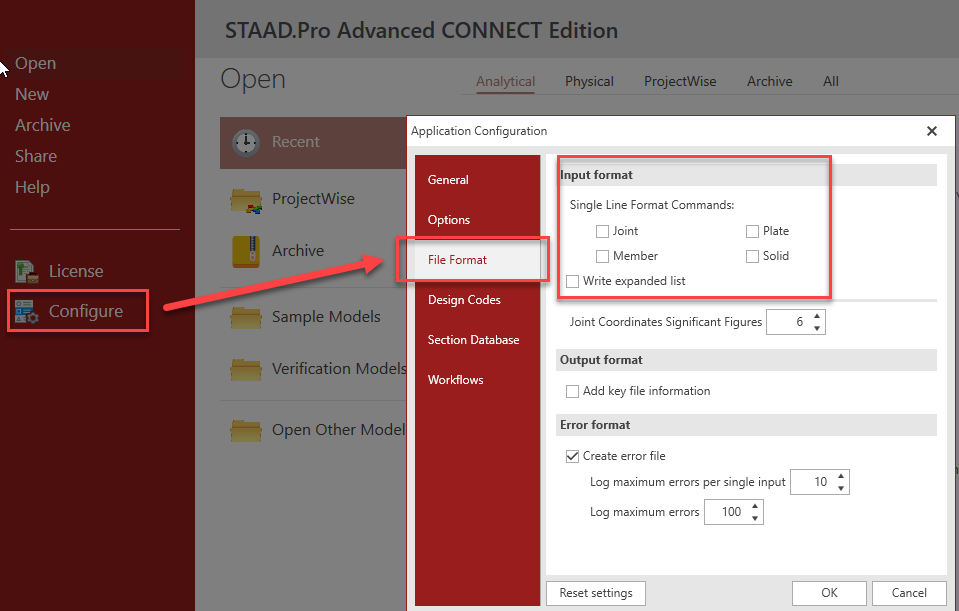The width and height of the screenshot is (959, 611).
Task: Click the Verification Models folder icon
Action: coord(246,369)
